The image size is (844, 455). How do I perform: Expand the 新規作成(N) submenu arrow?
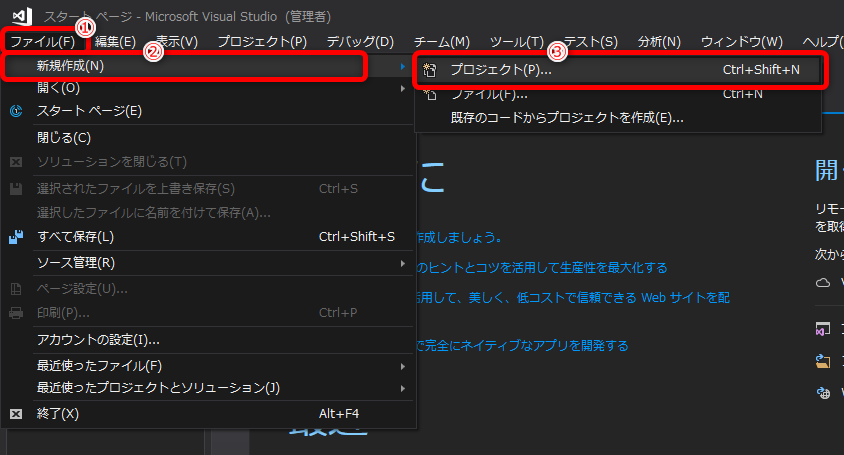click(x=403, y=66)
